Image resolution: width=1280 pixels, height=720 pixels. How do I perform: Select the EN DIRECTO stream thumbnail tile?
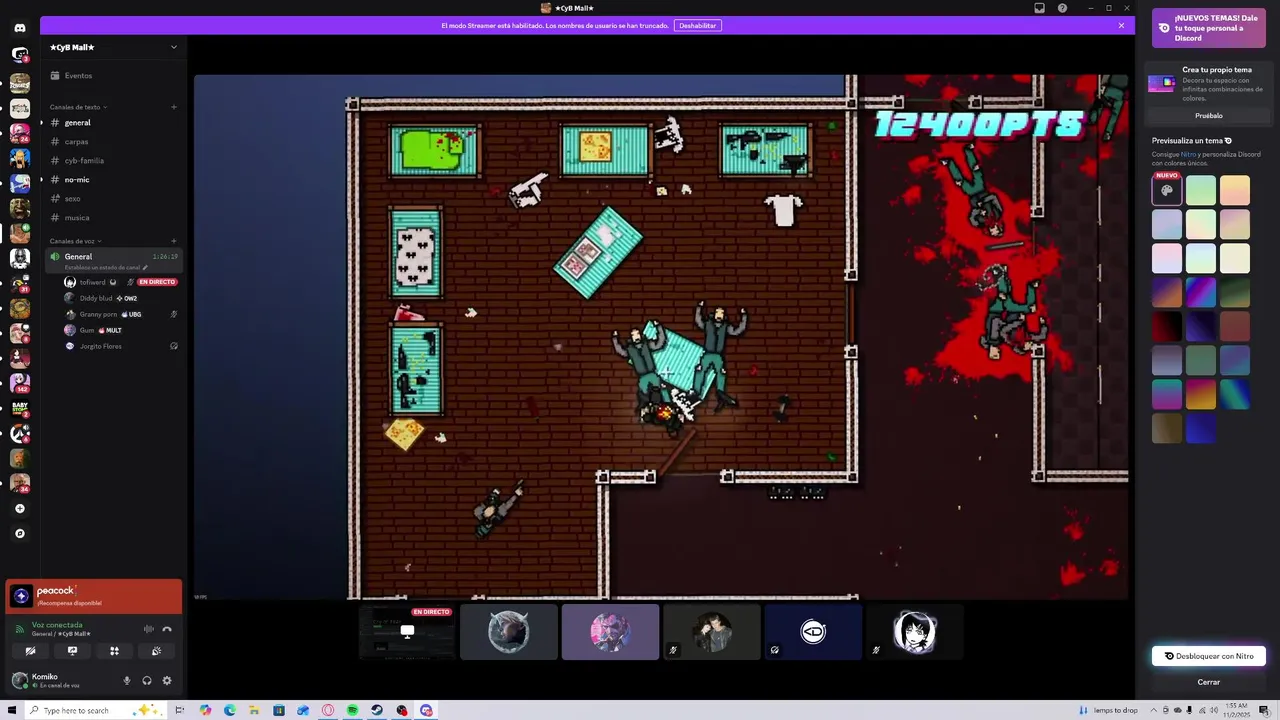point(407,632)
